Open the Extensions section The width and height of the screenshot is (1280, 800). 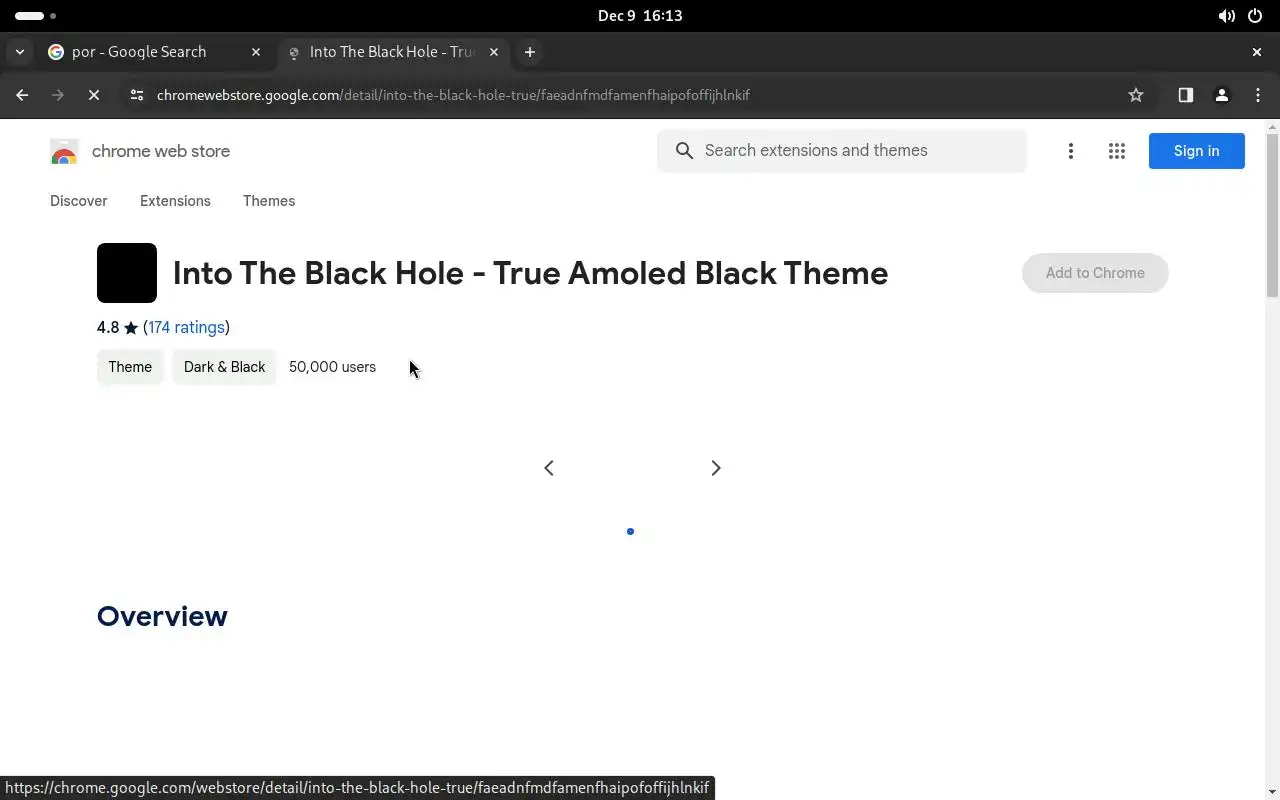175,201
